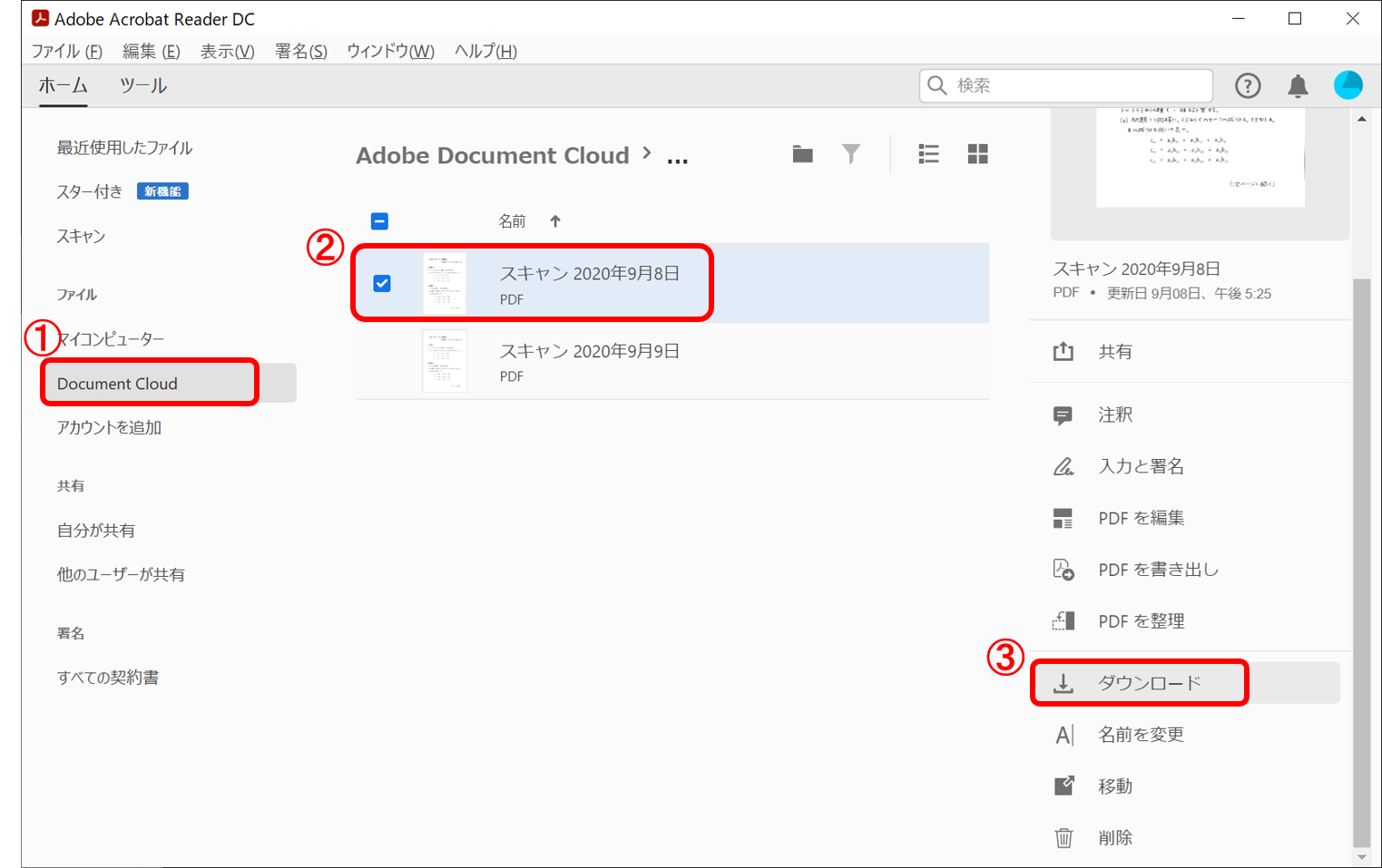
Task: Click the edit PDF icon
Action: tap(1063, 518)
